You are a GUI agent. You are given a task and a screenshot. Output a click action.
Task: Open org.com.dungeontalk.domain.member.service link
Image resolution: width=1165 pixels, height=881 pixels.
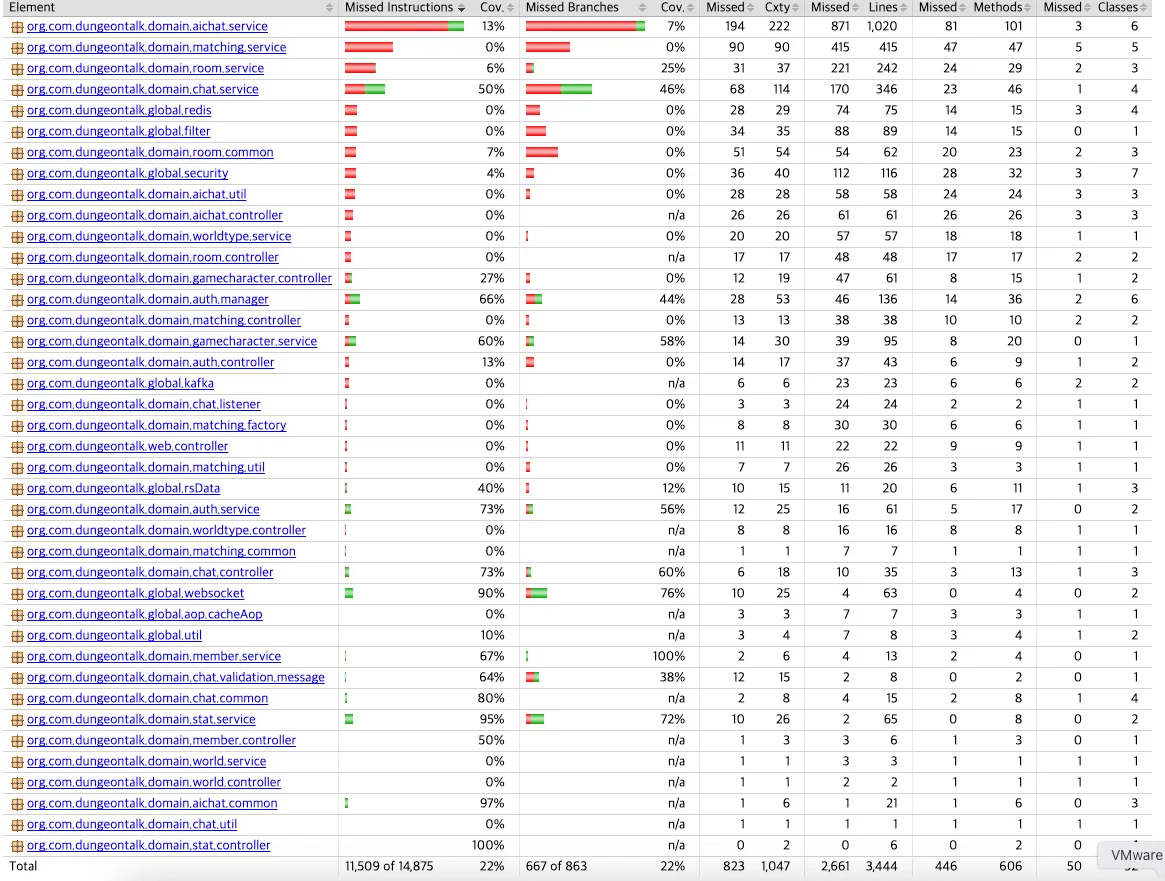coord(154,657)
